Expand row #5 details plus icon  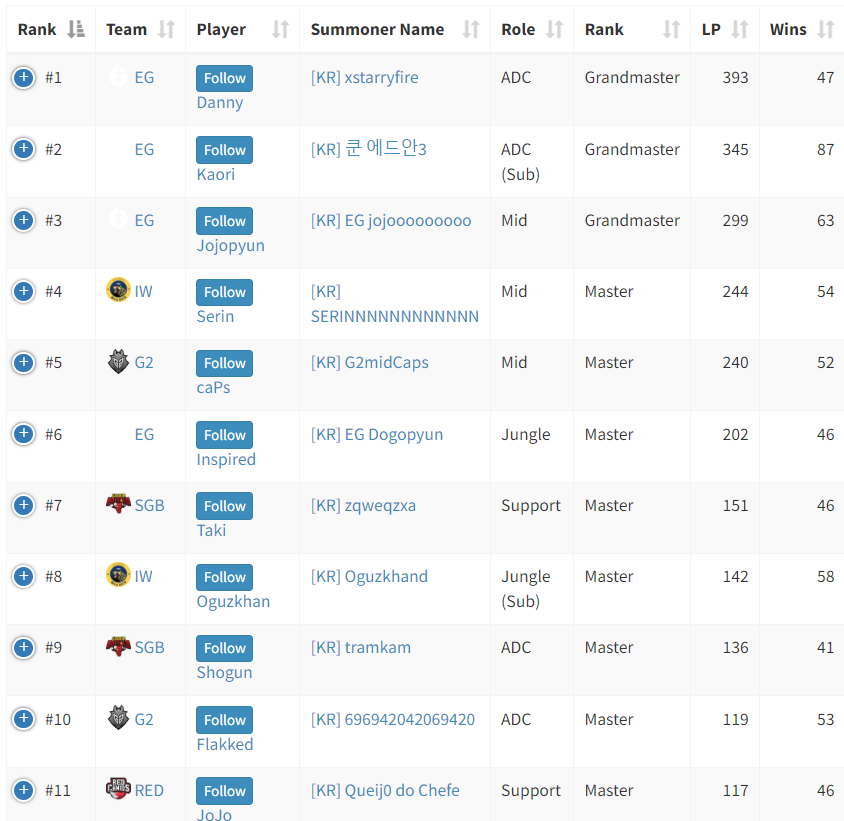pos(24,362)
